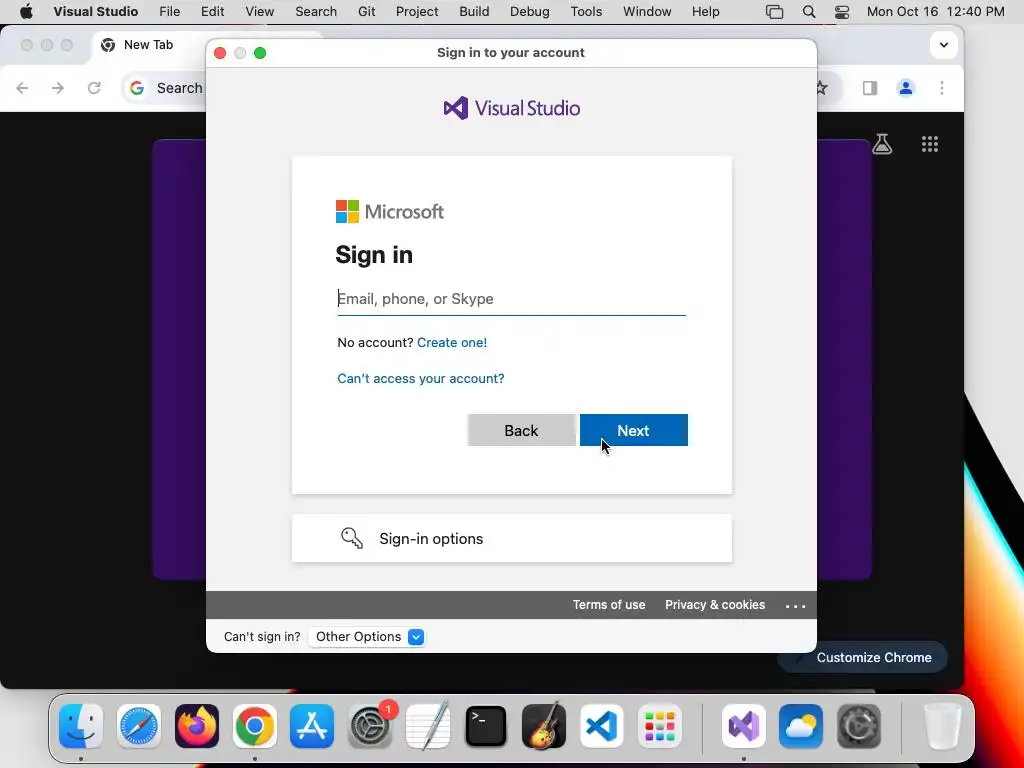Open the footer ellipsis more options
The width and height of the screenshot is (1024, 768).
coord(795,606)
